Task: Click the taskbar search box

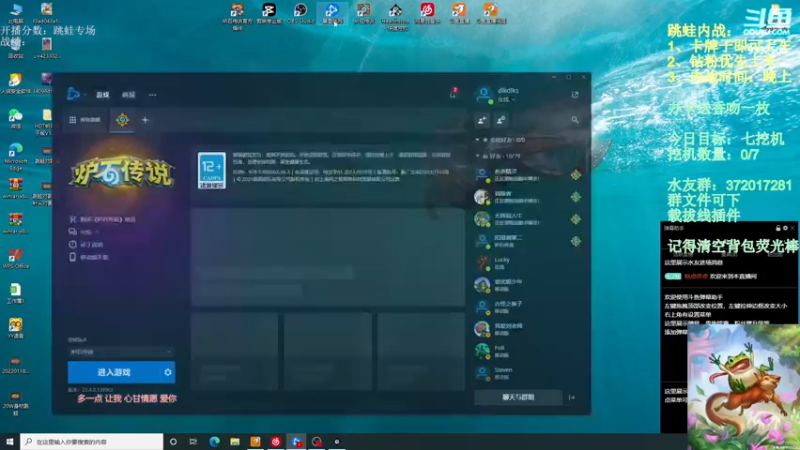Action: [x=92, y=442]
